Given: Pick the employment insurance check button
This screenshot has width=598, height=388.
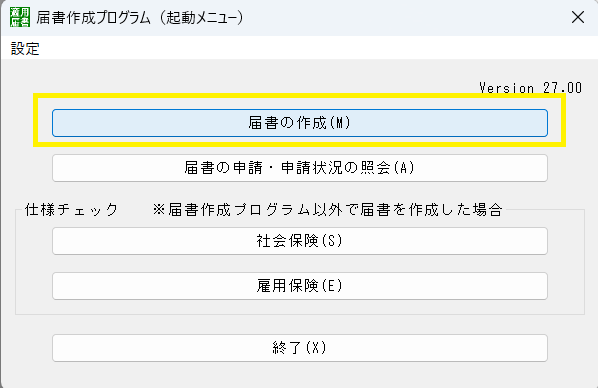Looking at the screenshot, I should point(300,286).
